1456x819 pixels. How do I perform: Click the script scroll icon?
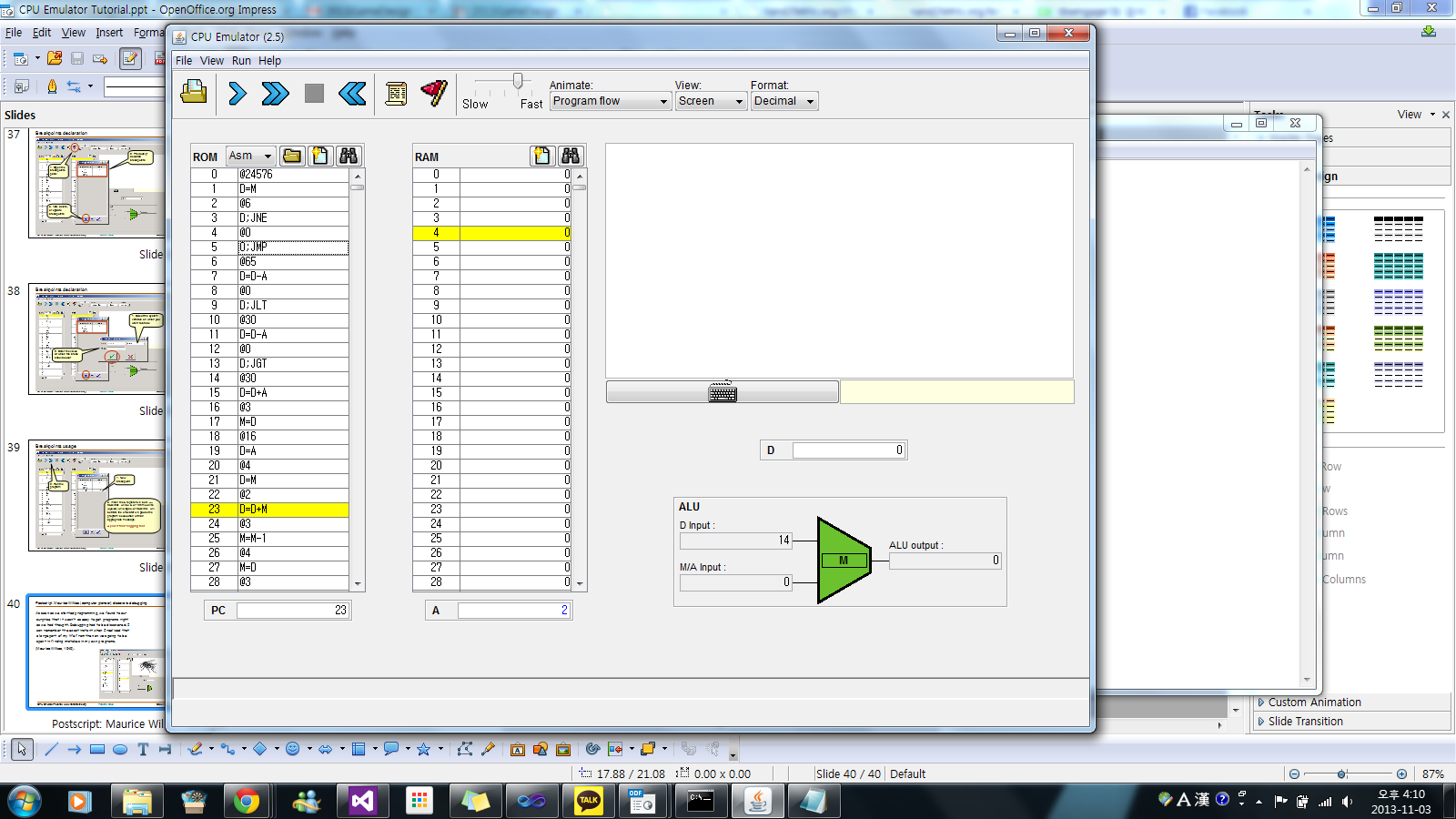click(x=396, y=93)
